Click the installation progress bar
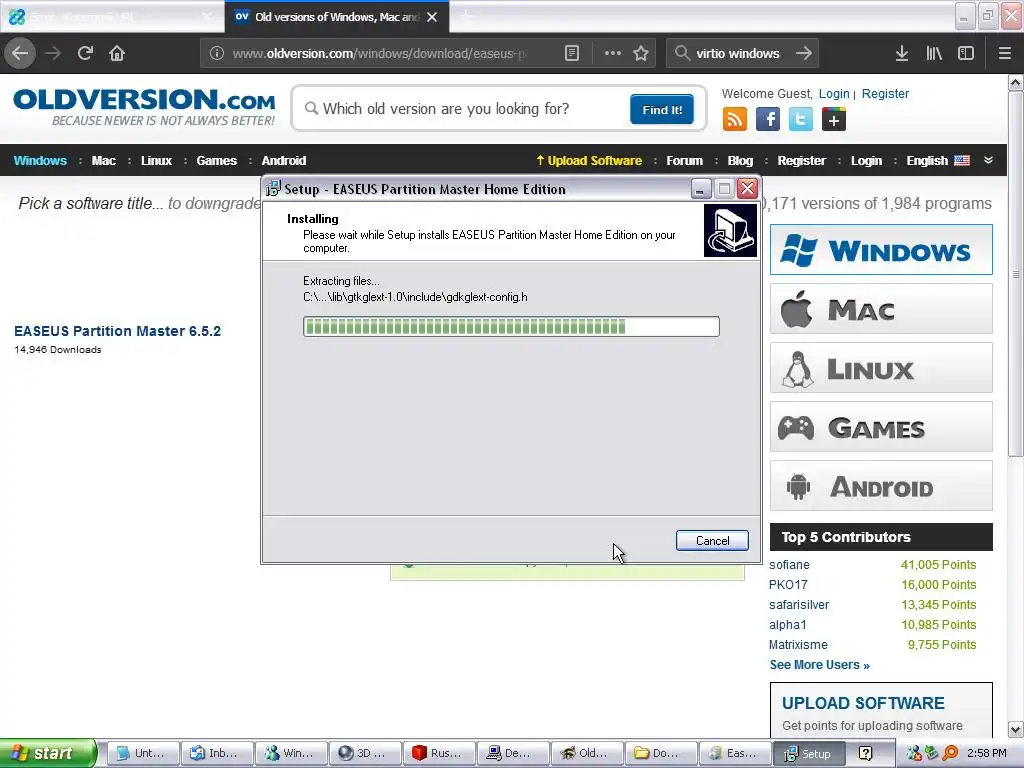1024x768 pixels. pyautogui.click(x=511, y=327)
